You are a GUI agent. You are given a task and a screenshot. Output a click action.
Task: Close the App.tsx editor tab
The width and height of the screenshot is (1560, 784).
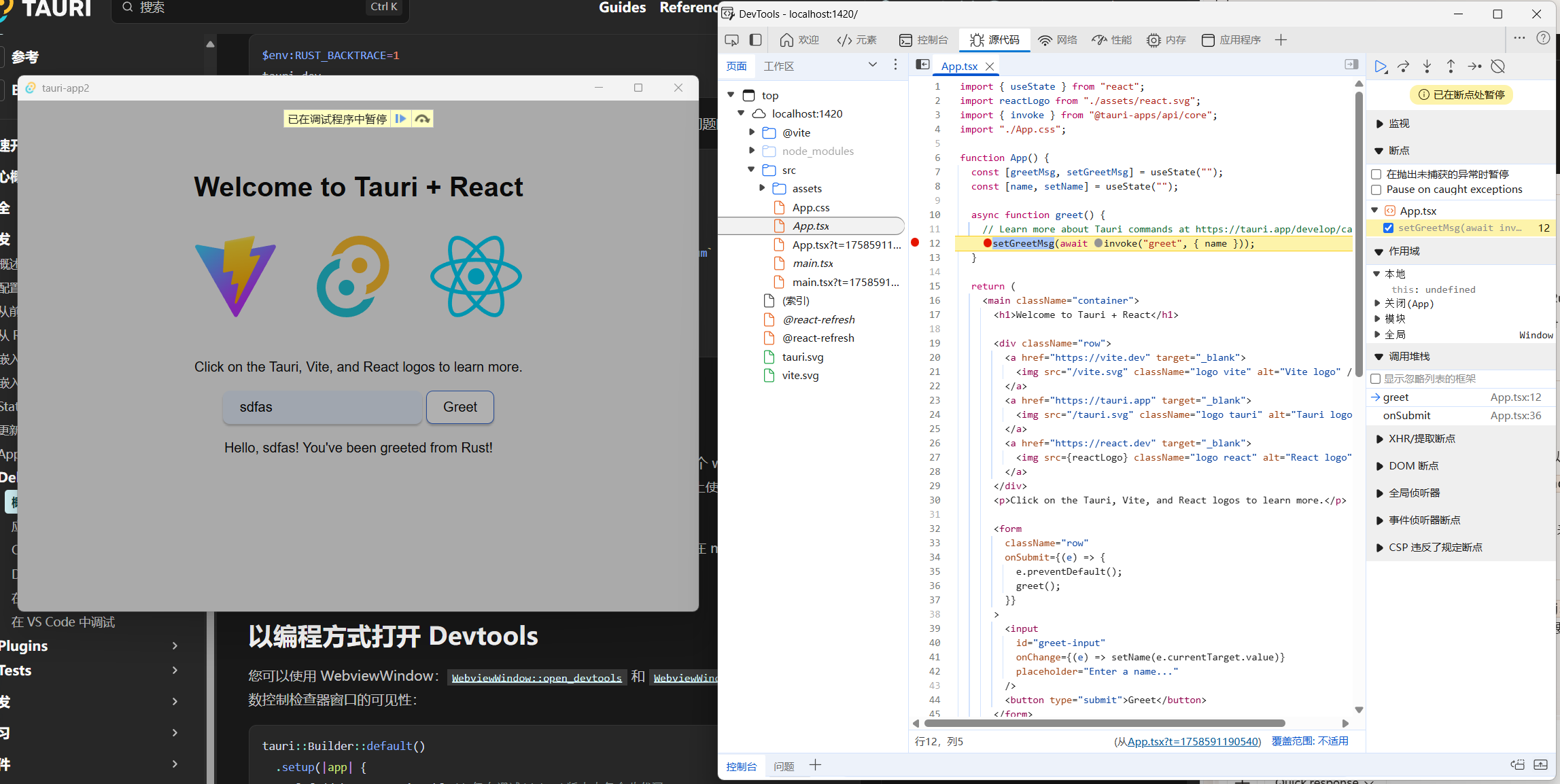pos(990,66)
